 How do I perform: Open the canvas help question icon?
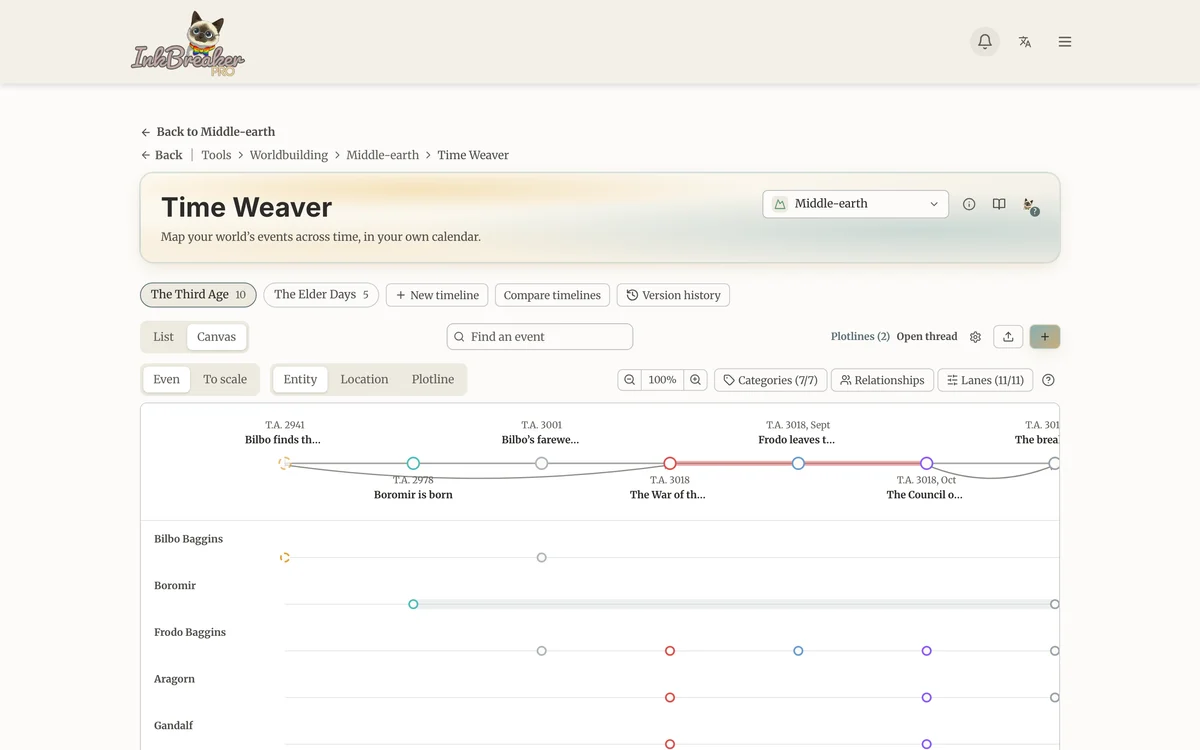point(1048,380)
